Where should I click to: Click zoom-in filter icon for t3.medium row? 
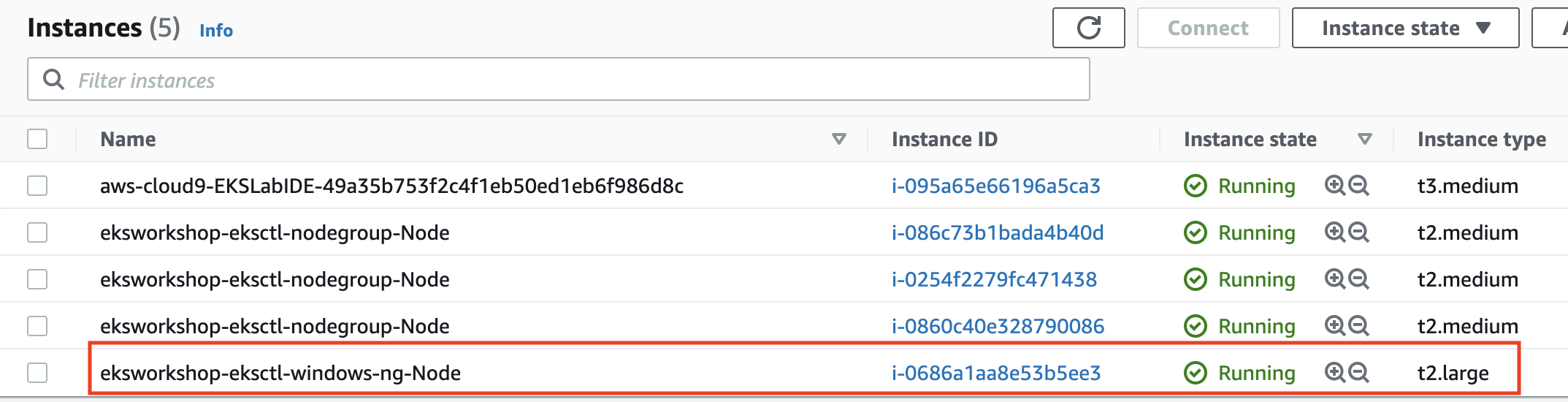[x=1335, y=186]
